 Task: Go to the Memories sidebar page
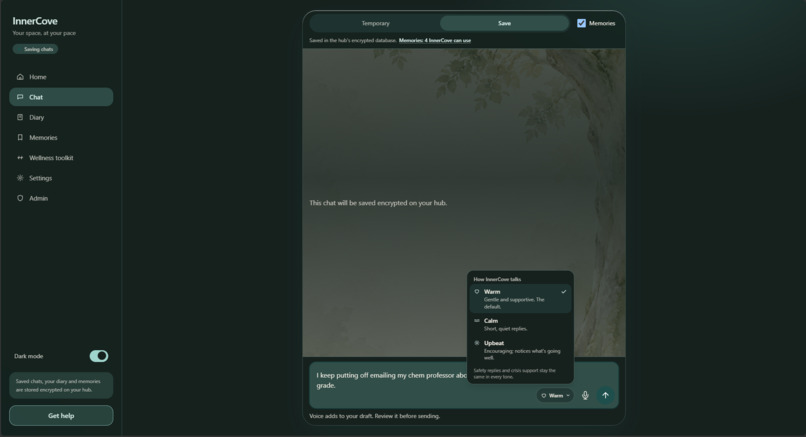click(x=61, y=137)
